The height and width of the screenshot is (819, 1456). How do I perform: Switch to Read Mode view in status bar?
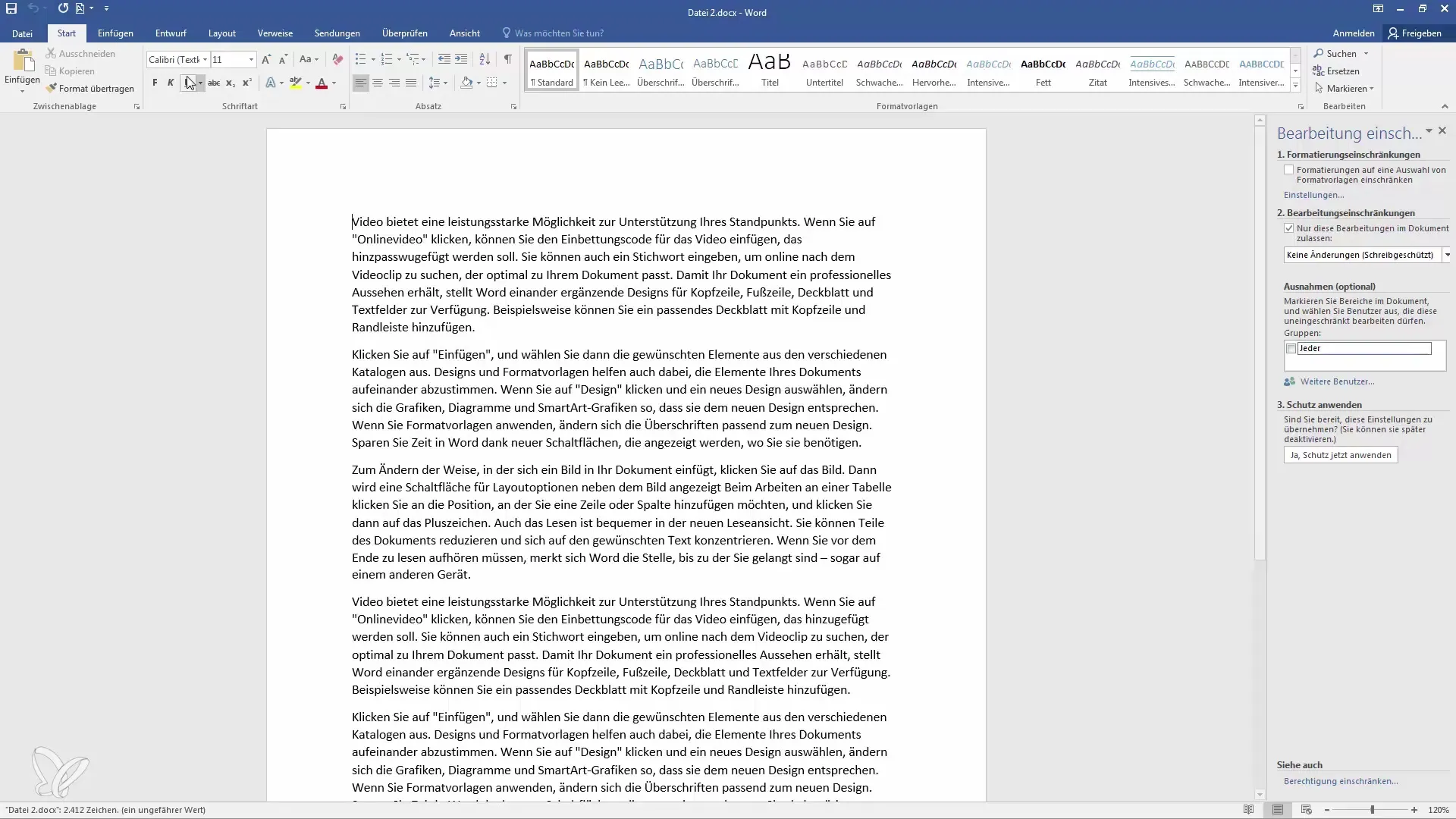1248,810
